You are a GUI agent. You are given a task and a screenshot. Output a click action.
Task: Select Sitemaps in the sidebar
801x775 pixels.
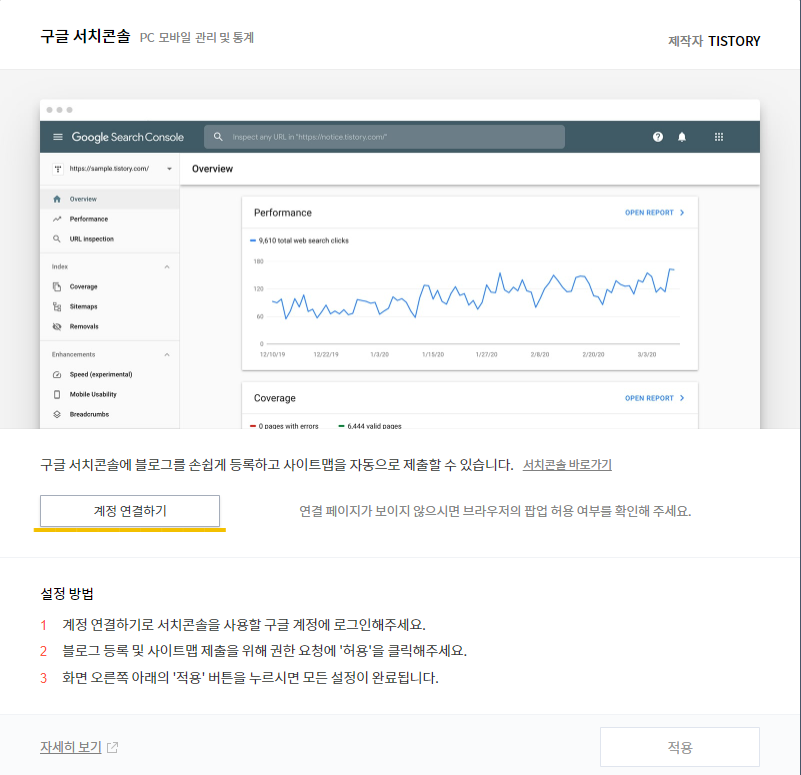[x=110, y=307]
